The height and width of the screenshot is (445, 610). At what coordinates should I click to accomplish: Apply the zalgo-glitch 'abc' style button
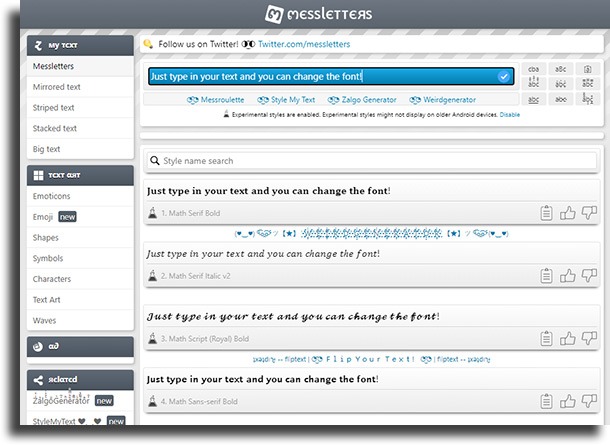pyautogui.click(x=587, y=99)
